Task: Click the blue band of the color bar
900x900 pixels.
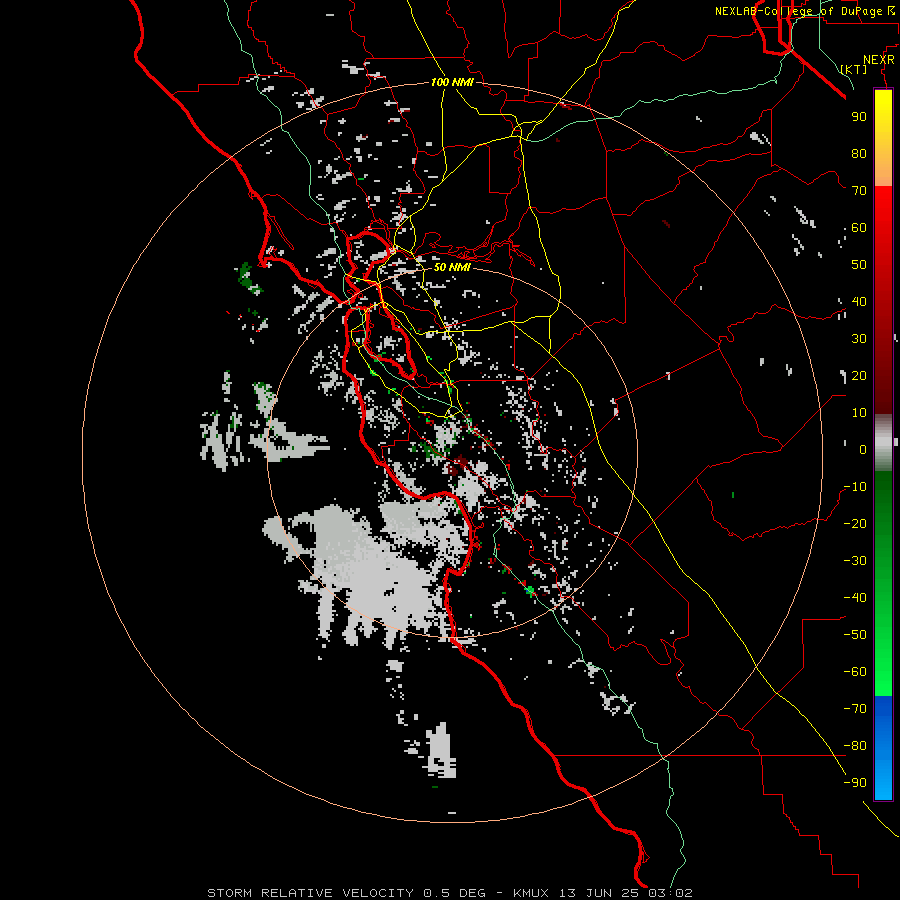Action: pyautogui.click(x=883, y=747)
